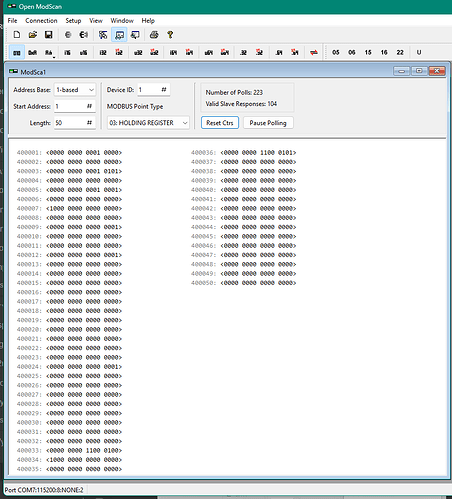452x499 pixels.
Task: Select the i64 integer format icon
Action: click(173, 53)
